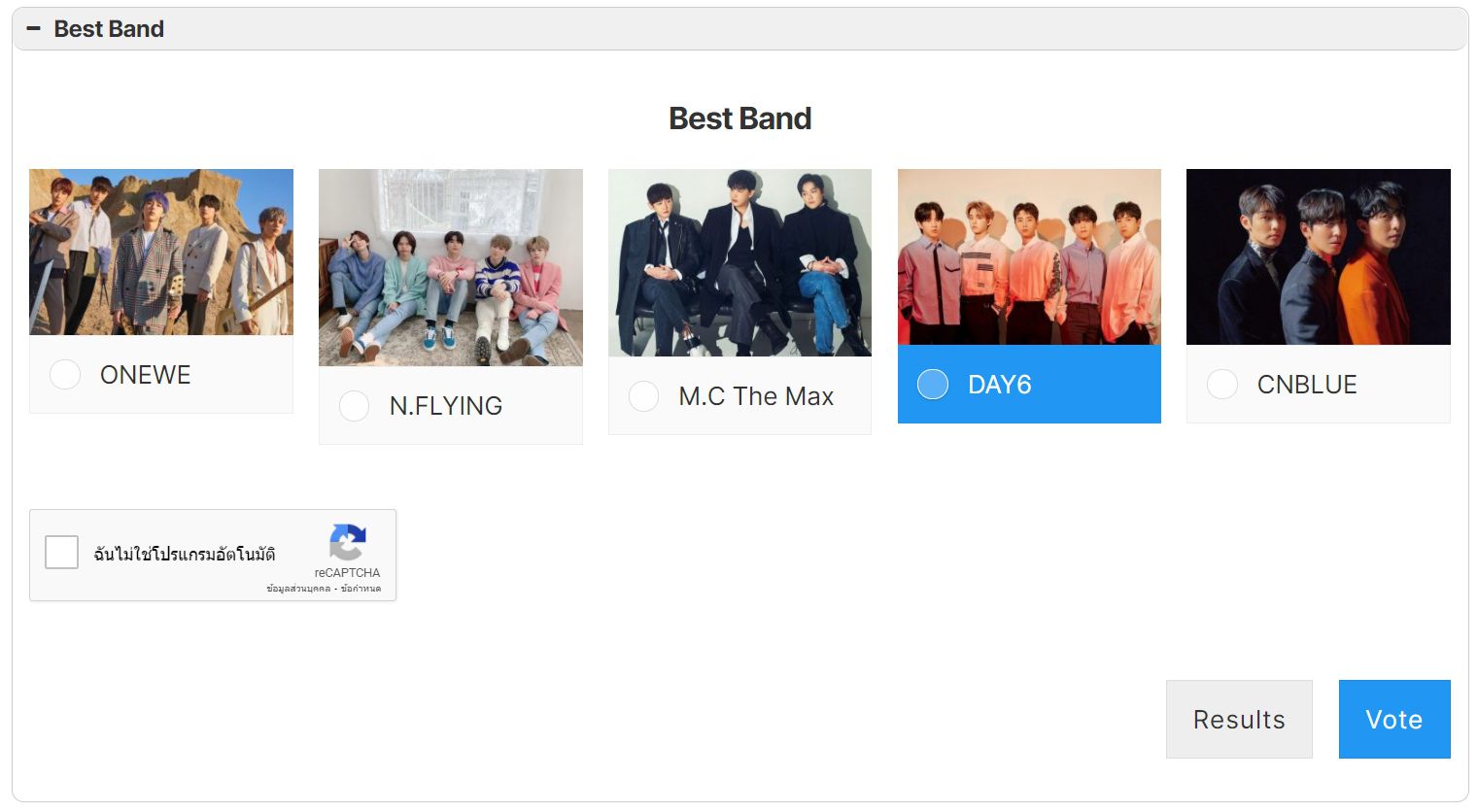This screenshot has width=1478, height=812.
Task: Click the Best Band header bar title
Action: [109, 29]
